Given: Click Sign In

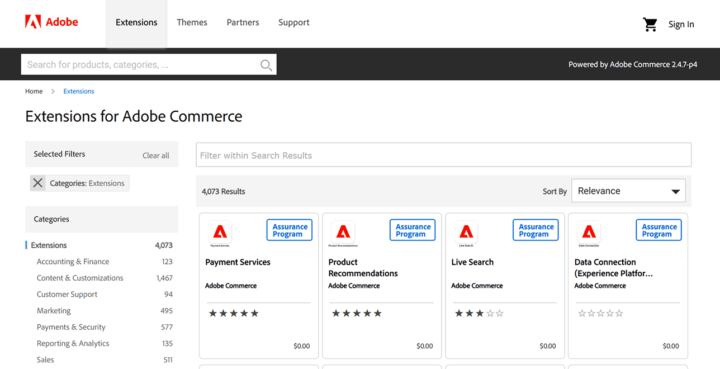Looking at the screenshot, I should (x=681, y=24).
